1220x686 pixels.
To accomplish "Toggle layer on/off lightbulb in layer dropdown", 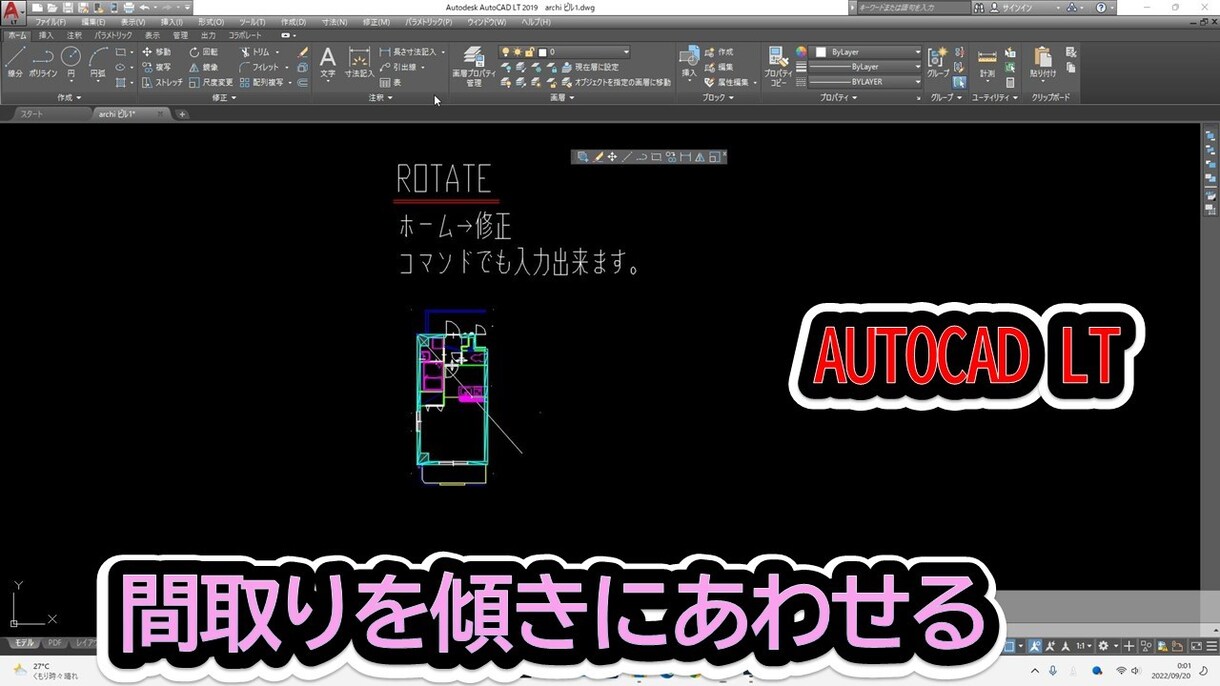I will 506,52.
